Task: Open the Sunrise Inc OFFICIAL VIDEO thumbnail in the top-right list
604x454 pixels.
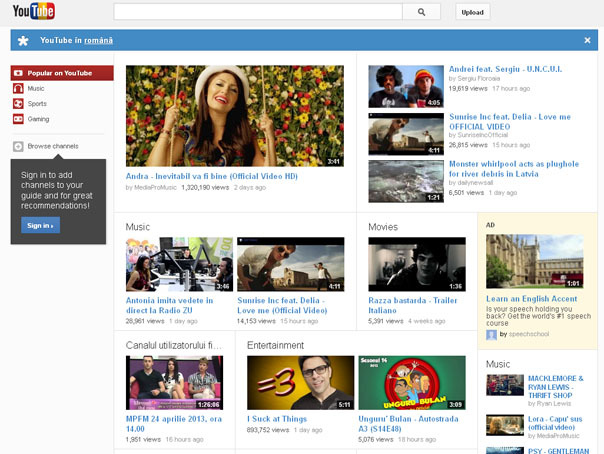Action: [406, 134]
